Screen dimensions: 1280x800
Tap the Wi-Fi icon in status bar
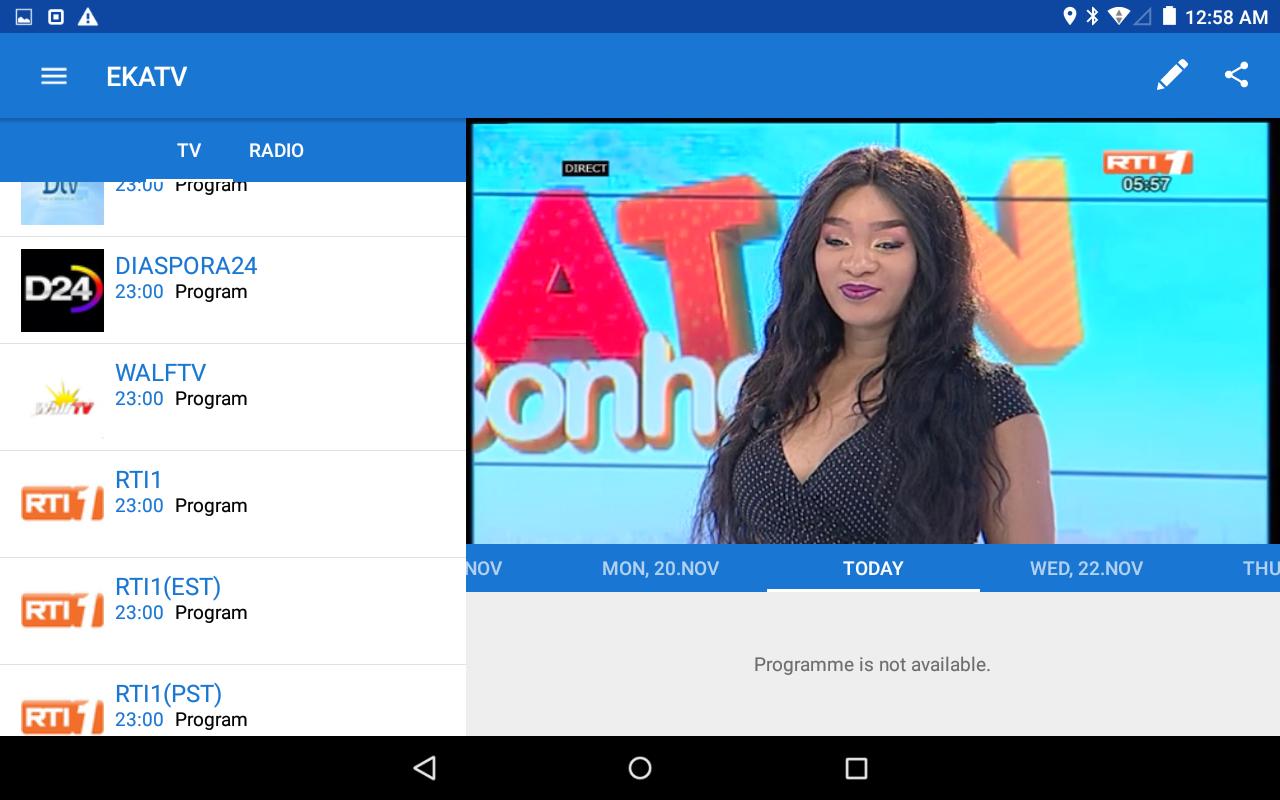1119,16
